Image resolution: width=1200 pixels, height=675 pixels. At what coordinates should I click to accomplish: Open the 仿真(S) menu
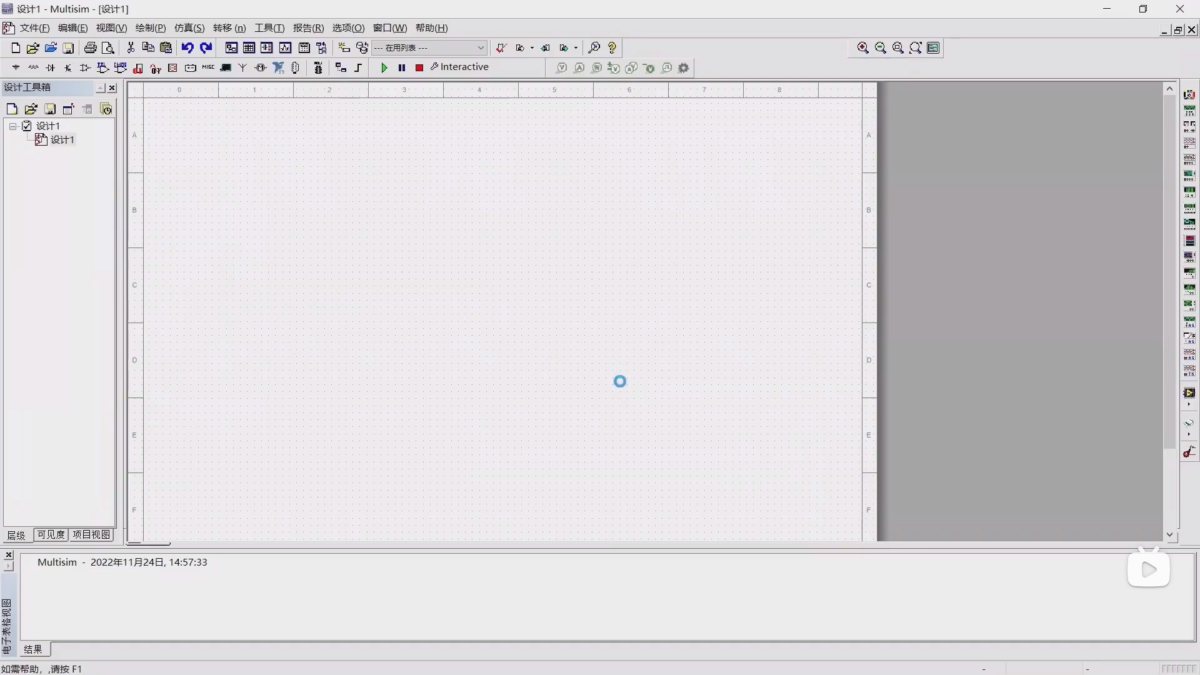(189, 28)
